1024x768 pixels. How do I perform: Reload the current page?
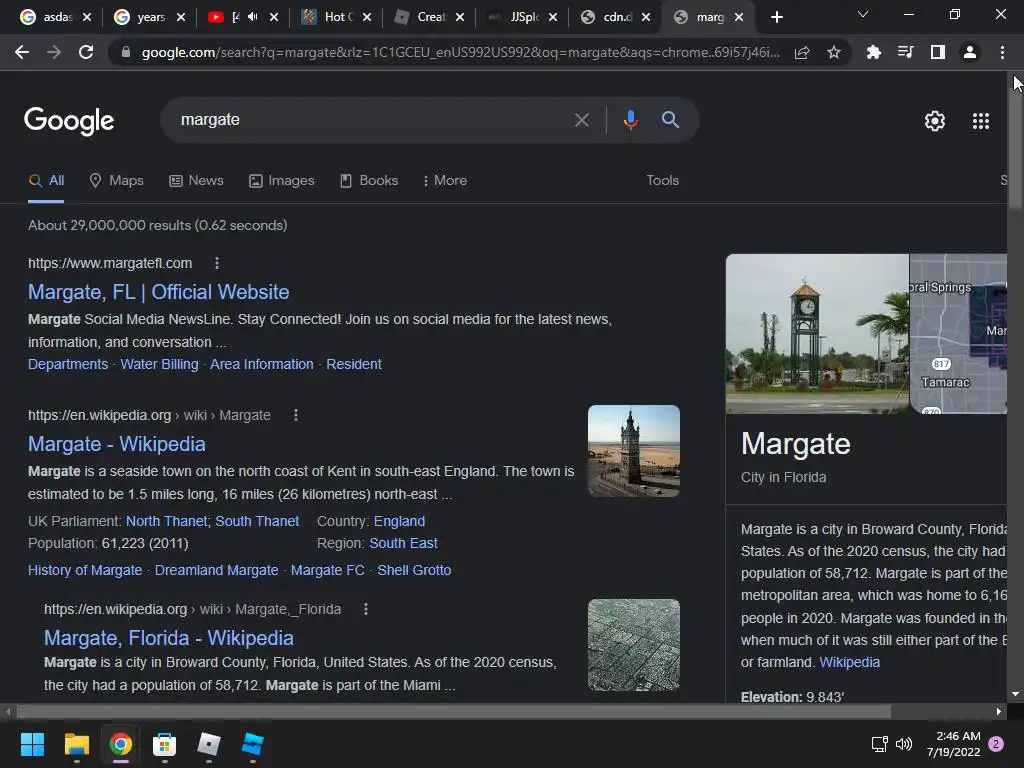(86, 52)
